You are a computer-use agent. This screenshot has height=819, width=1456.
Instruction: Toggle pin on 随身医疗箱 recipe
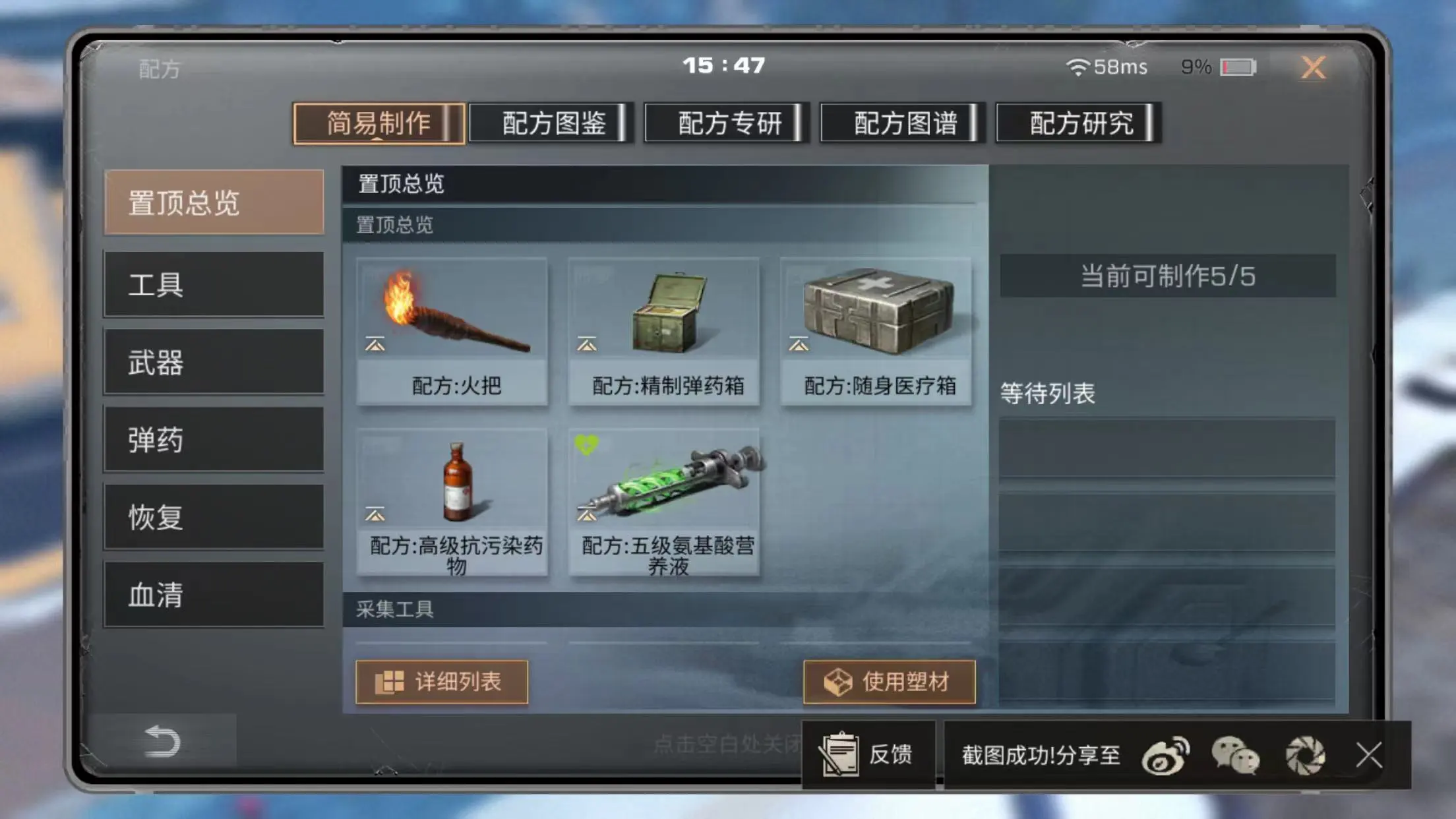click(x=799, y=344)
